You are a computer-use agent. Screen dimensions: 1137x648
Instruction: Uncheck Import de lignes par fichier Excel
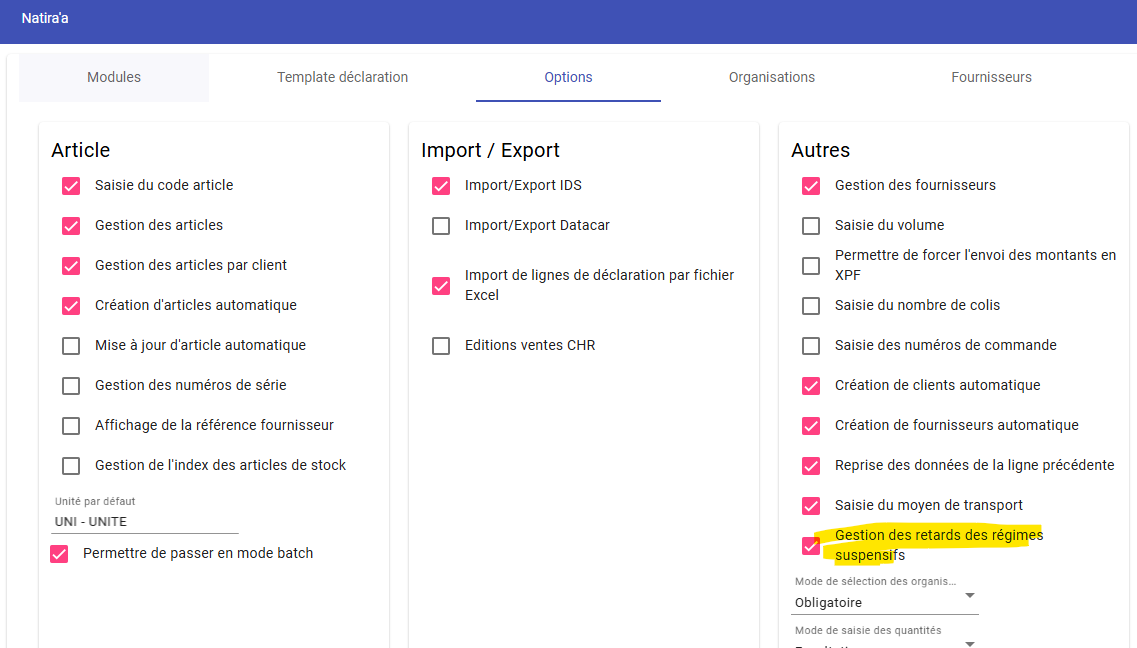point(441,286)
